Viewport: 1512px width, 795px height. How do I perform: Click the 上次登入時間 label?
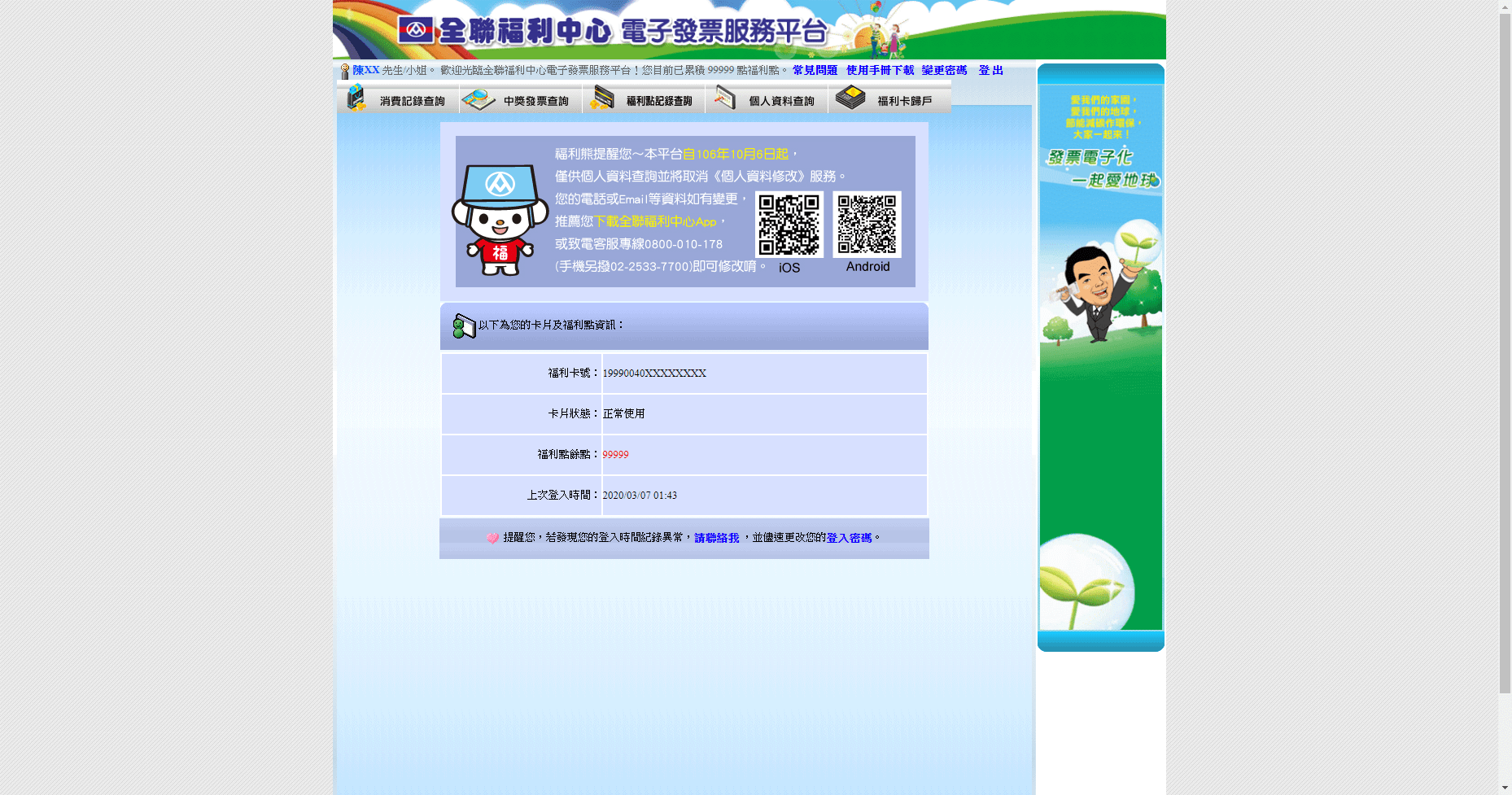[563, 496]
